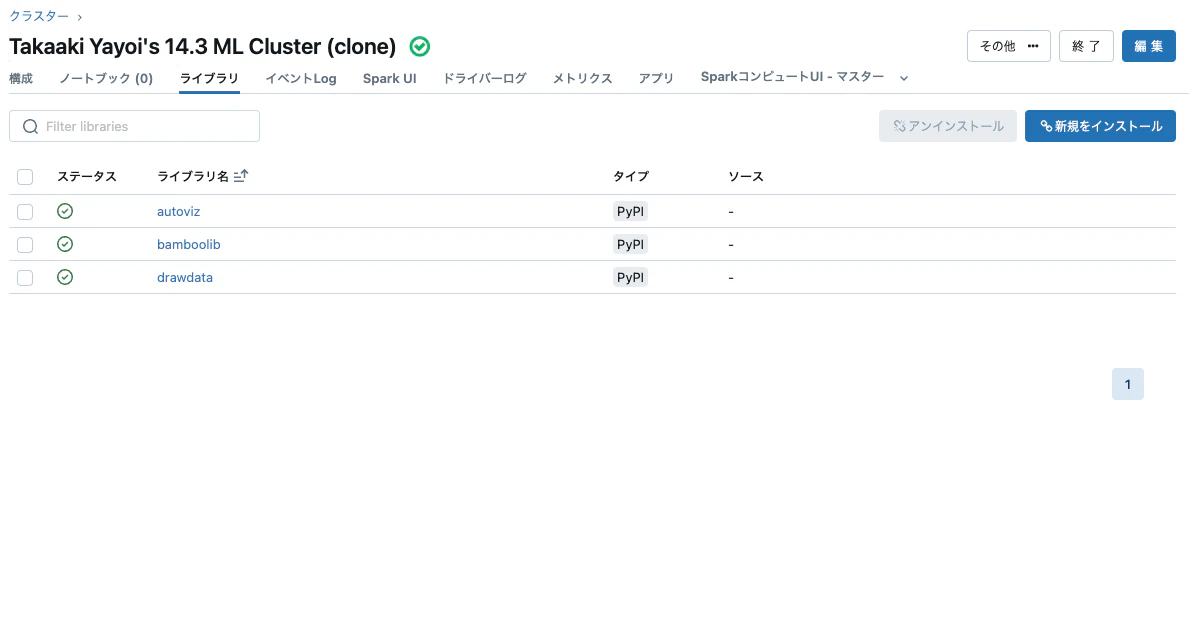Check the drawdata row checkbox
The width and height of the screenshot is (1189, 628).
[25, 278]
